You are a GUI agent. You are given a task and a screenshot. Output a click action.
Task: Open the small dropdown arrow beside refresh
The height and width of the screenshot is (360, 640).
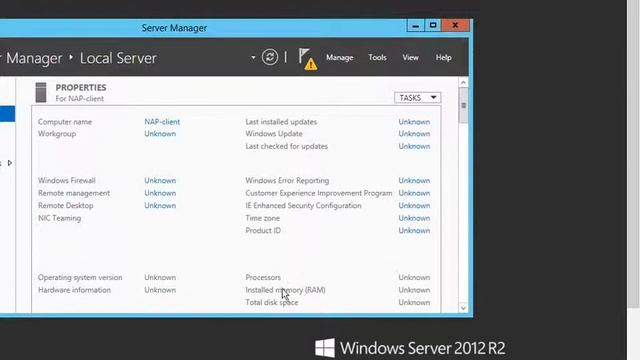pyautogui.click(x=253, y=58)
